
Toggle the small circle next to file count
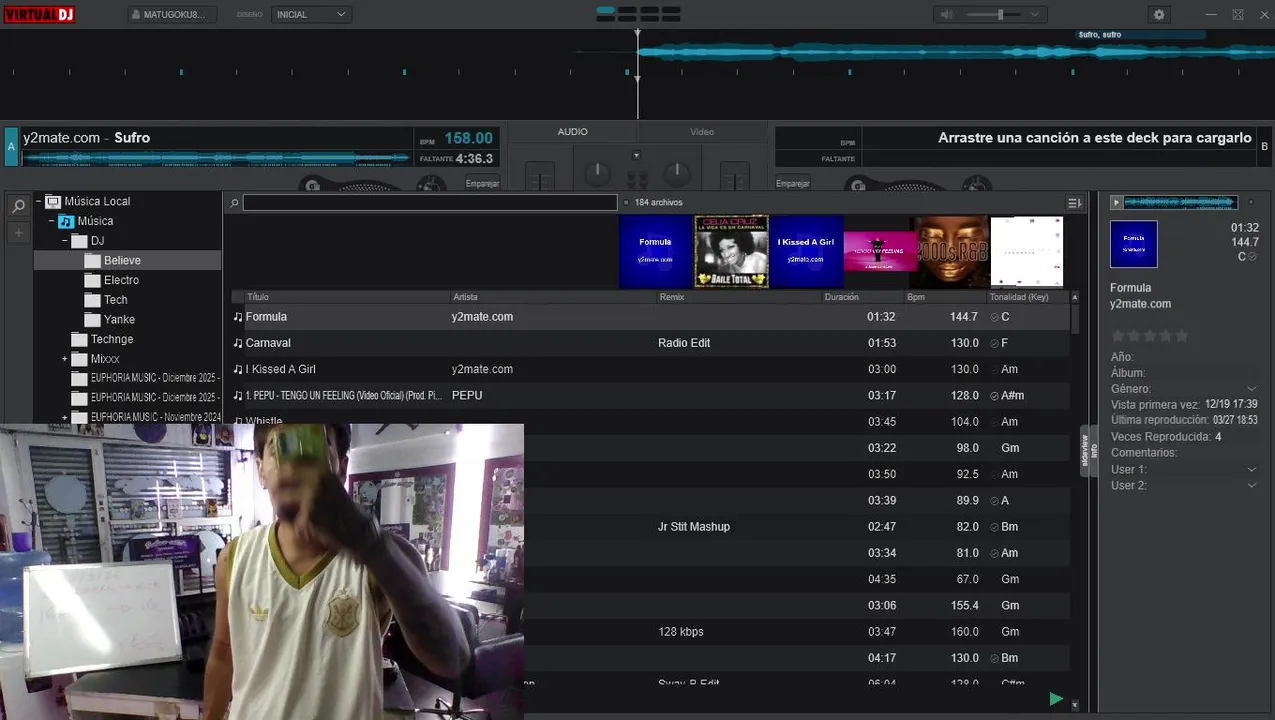[x=626, y=203]
